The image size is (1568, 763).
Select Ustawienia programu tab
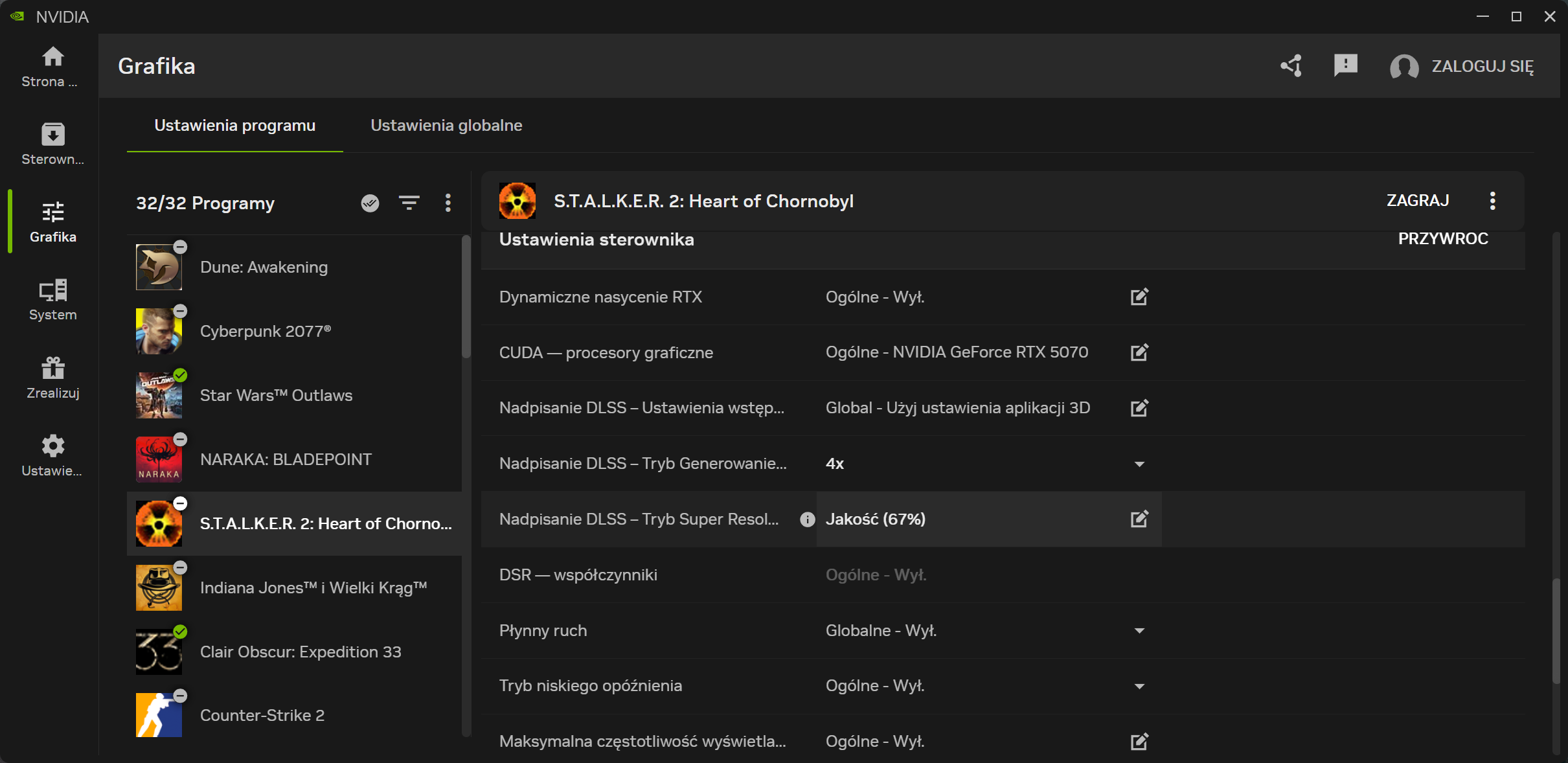click(234, 126)
